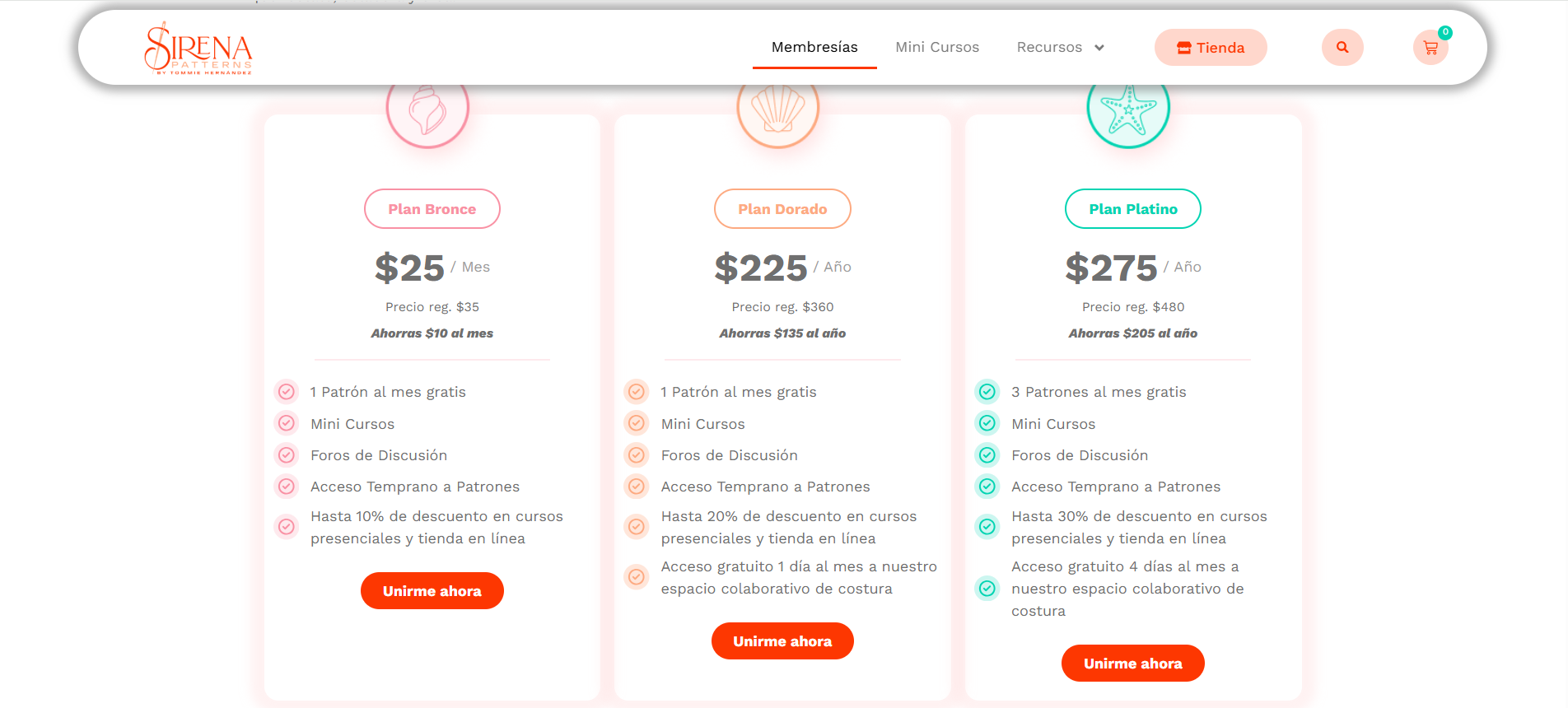Select the Plan Platino label
The image size is (1568, 708).
point(1133,209)
